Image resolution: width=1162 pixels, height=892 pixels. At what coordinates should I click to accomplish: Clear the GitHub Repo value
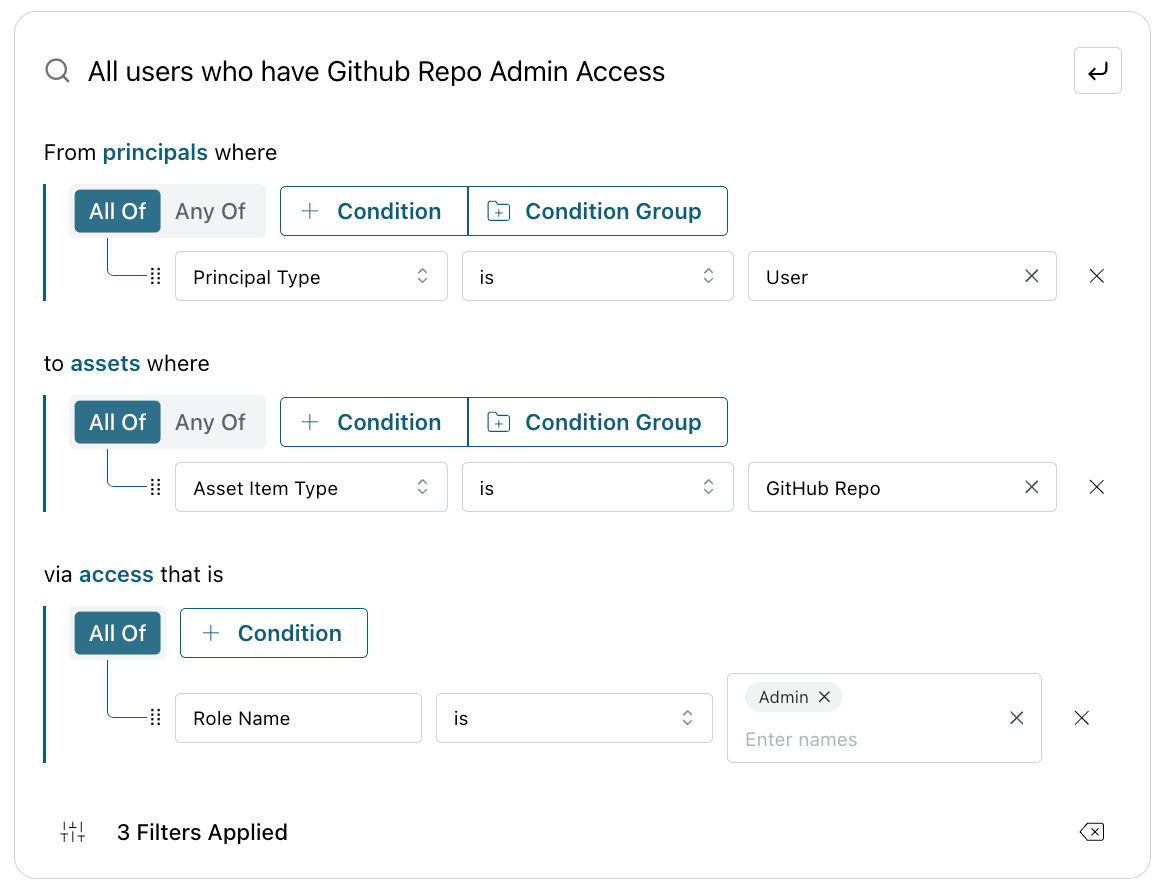(1031, 487)
